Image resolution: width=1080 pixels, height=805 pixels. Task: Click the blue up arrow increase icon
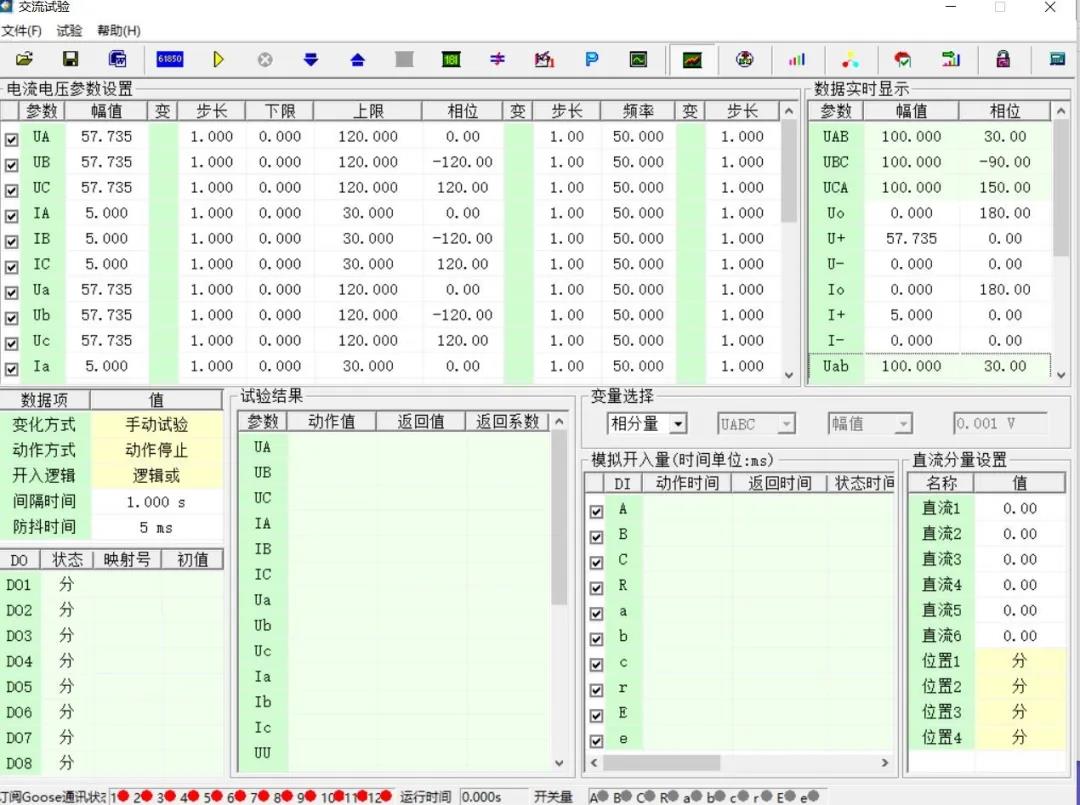[x=357, y=60]
